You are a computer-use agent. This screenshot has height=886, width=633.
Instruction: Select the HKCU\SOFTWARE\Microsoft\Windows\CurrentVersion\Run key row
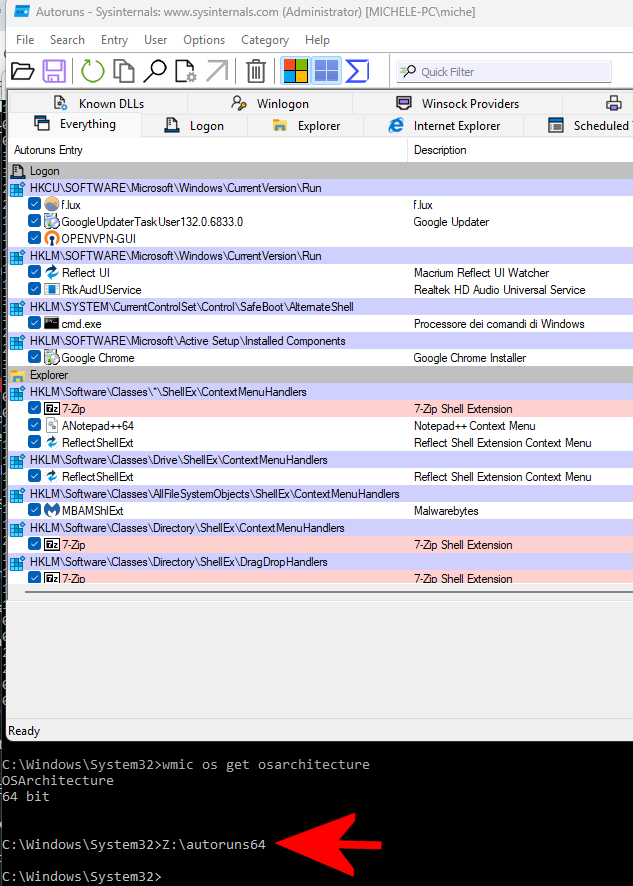[321, 188]
